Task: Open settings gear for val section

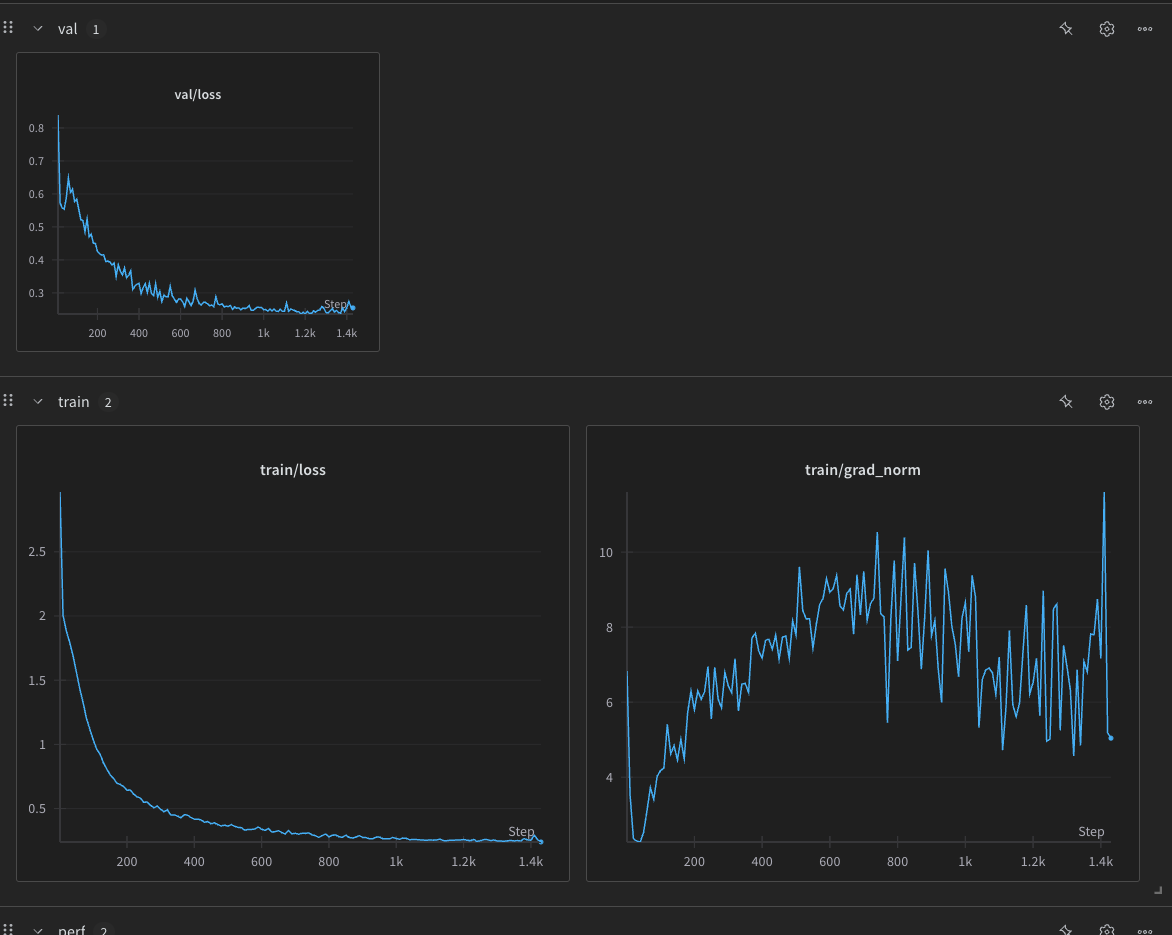Action: point(1106,29)
